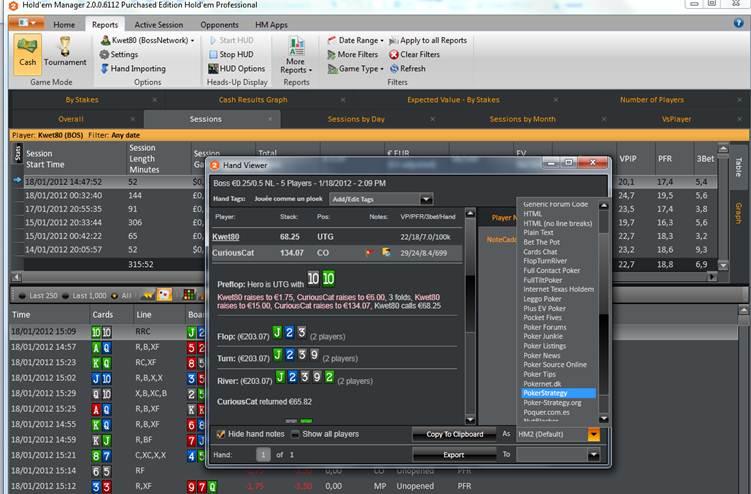Choose Plain Text in the format list
The width and height of the screenshot is (751, 494).
[x=538, y=232]
